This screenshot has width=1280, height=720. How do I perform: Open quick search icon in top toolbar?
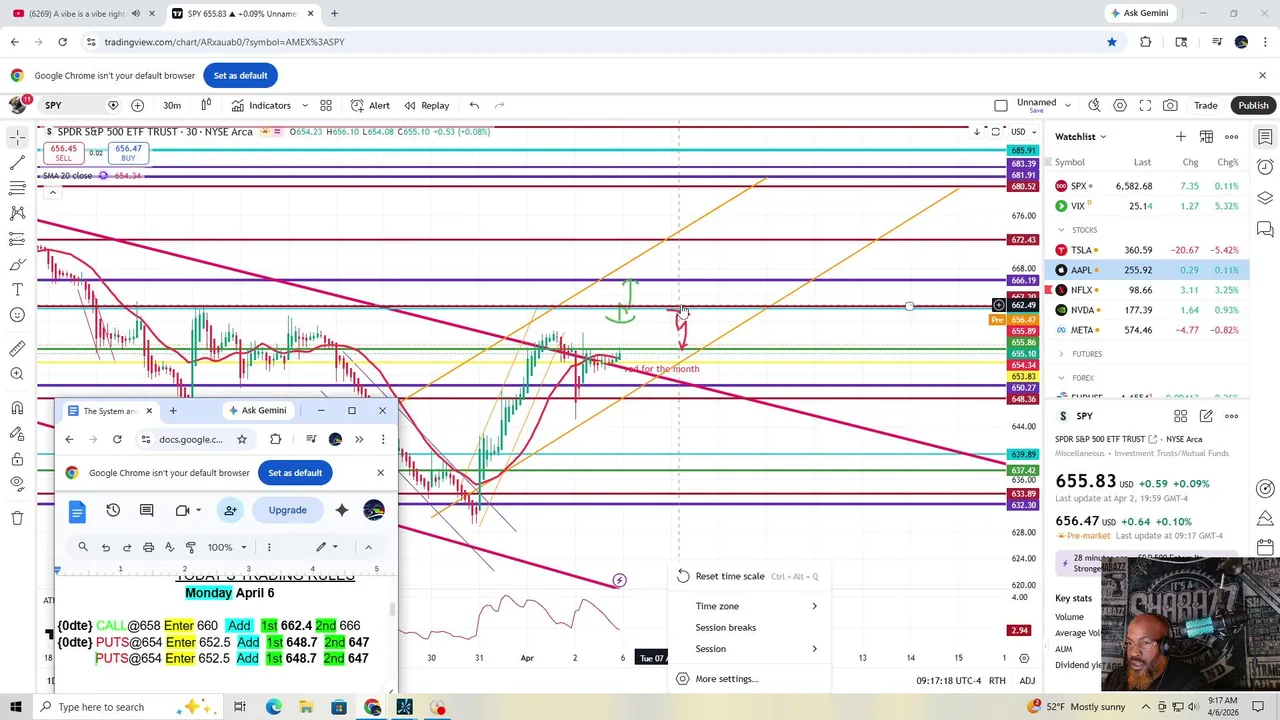tap(1094, 105)
